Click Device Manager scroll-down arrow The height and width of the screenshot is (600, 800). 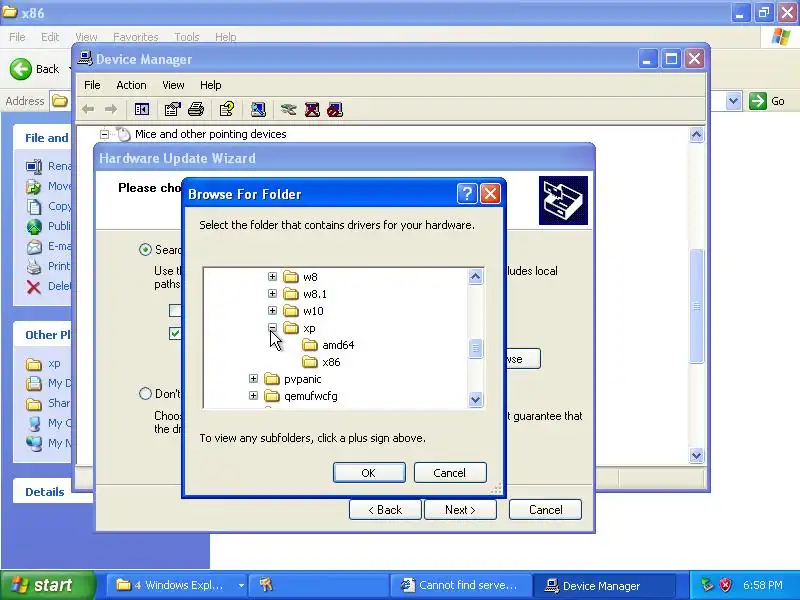[696, 455]
